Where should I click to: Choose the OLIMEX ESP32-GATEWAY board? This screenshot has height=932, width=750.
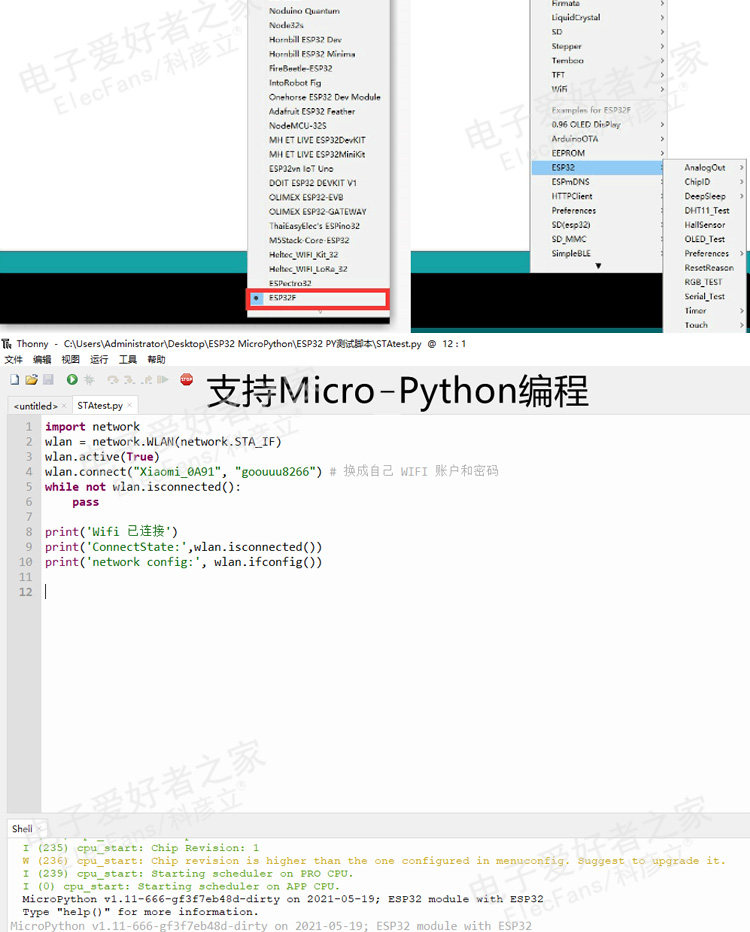pyautogui.click(x=318, y=212)
